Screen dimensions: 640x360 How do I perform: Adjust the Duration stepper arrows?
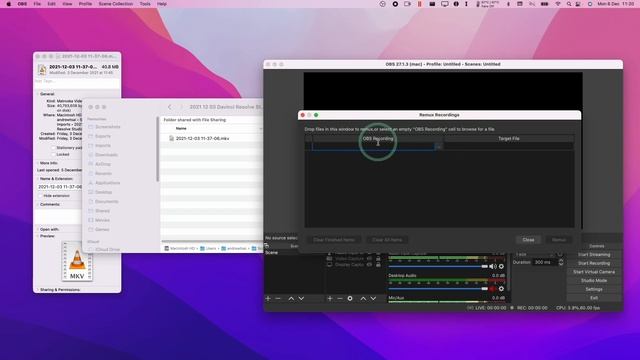click(561, 262)
